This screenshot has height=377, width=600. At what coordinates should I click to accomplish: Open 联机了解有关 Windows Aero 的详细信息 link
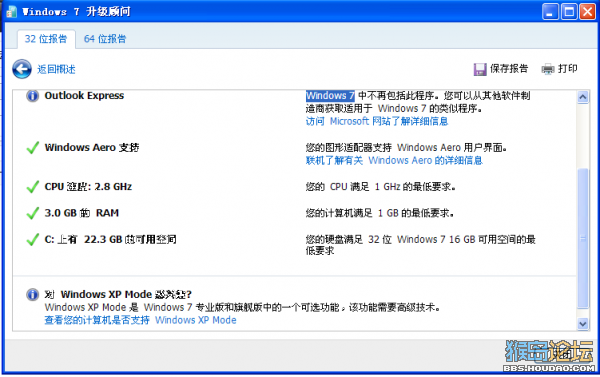394,160
